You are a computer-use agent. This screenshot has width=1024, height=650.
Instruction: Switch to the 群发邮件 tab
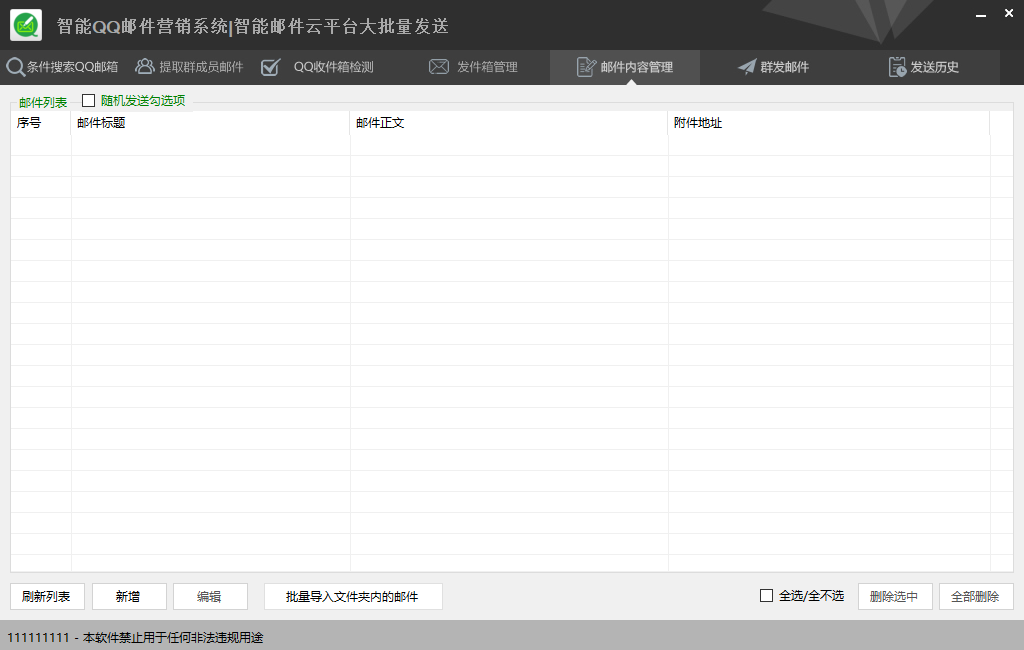click(774, 67)
